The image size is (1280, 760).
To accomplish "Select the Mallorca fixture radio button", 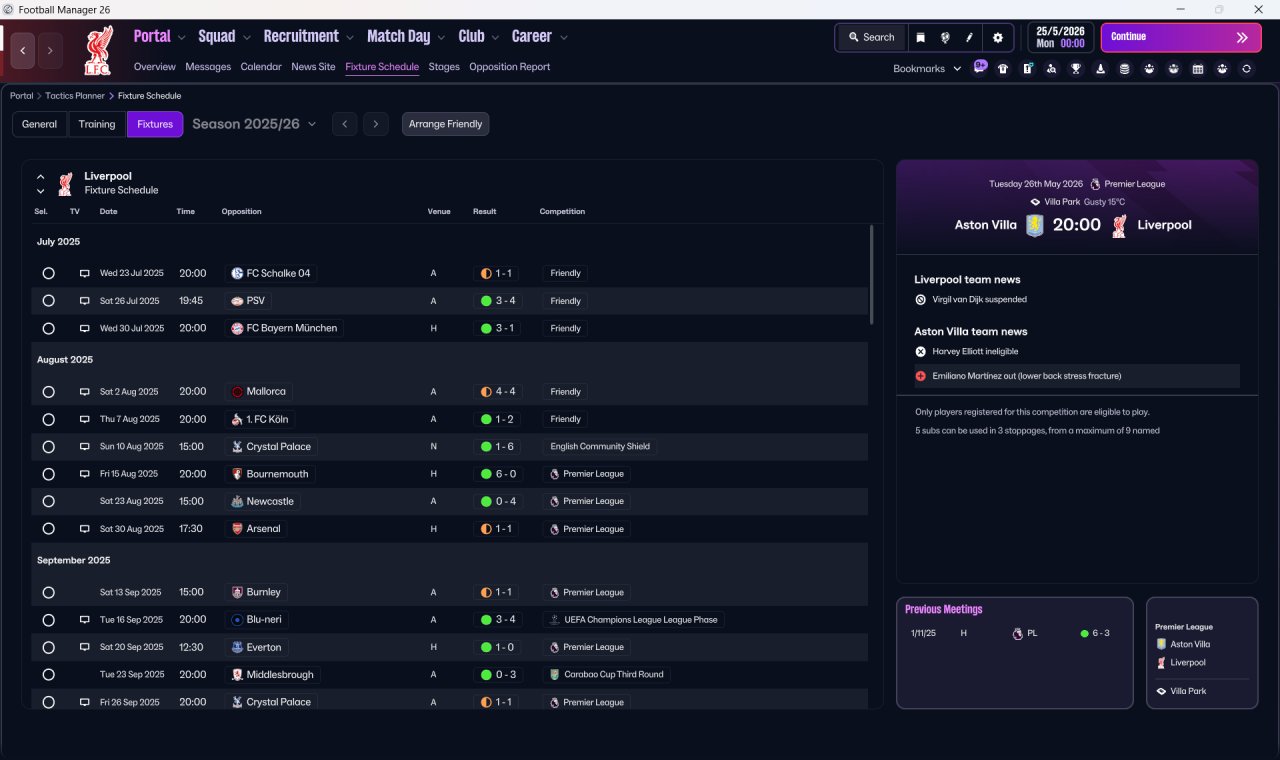I will (x=48, y=392).
